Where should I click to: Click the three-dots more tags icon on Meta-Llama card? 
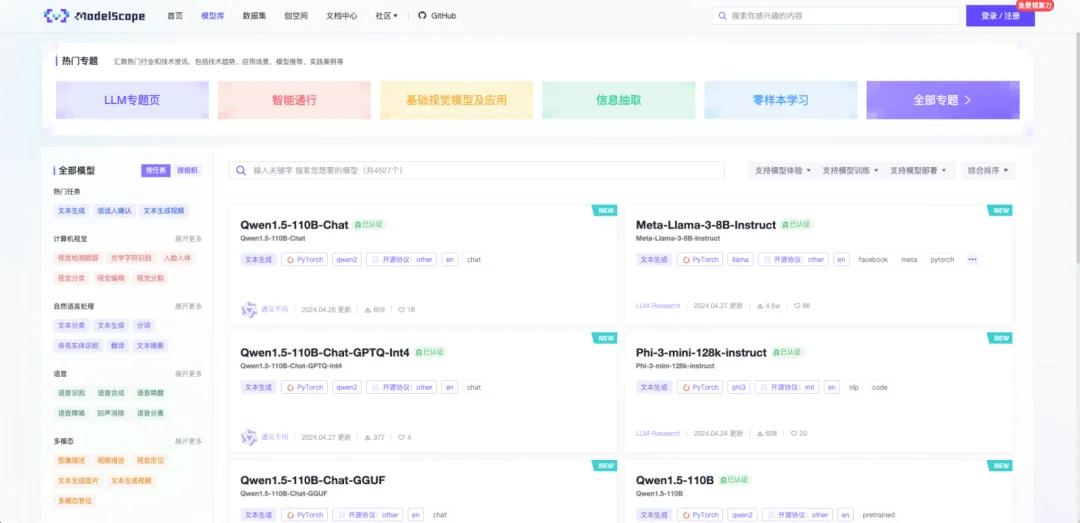point(972,260)
